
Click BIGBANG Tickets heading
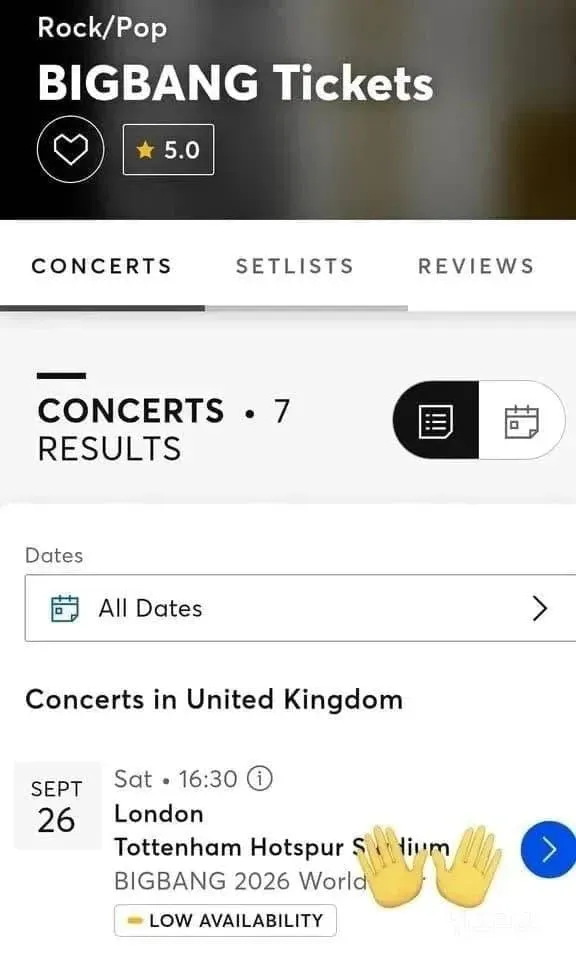235,83
